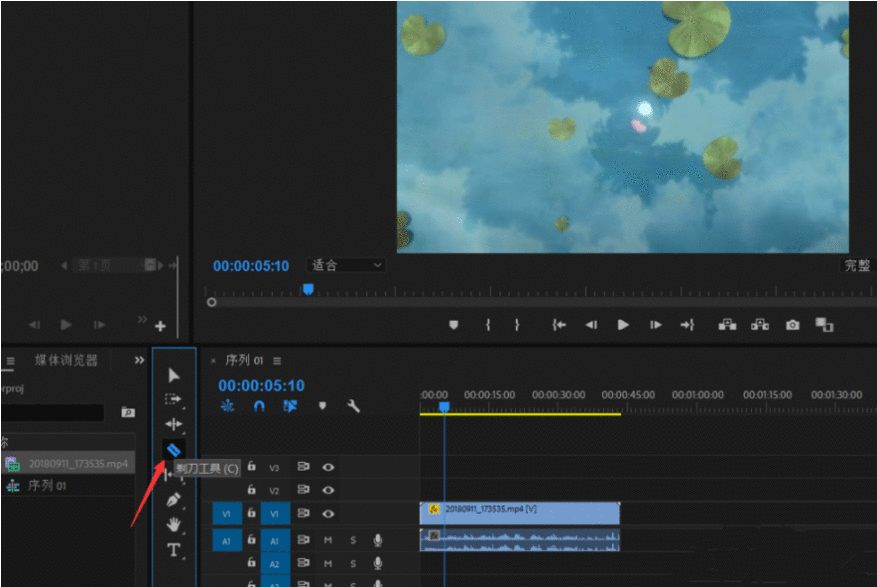This screenshot has width=877, height=587.
Task: Toggle timeline snapping magnet icon
Action: (x=259, y=406)
